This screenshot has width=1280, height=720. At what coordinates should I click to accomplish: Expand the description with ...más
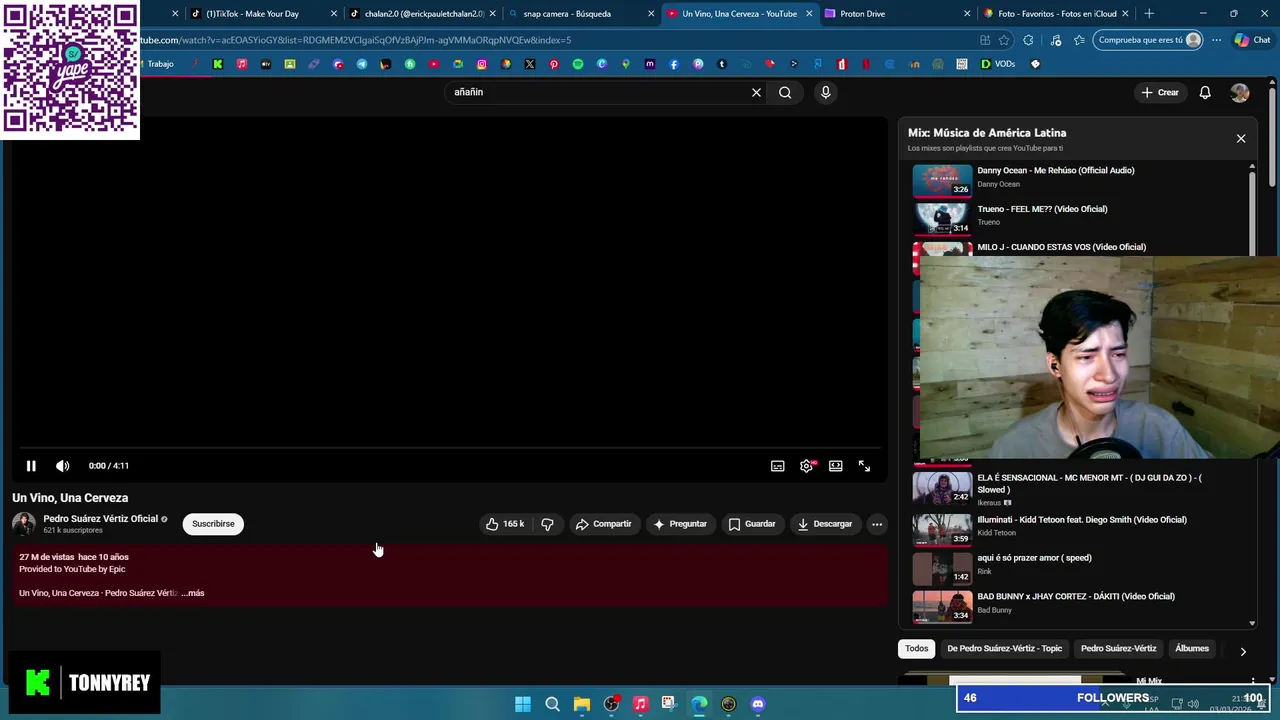pyautogui.click(x=193, y=593)
